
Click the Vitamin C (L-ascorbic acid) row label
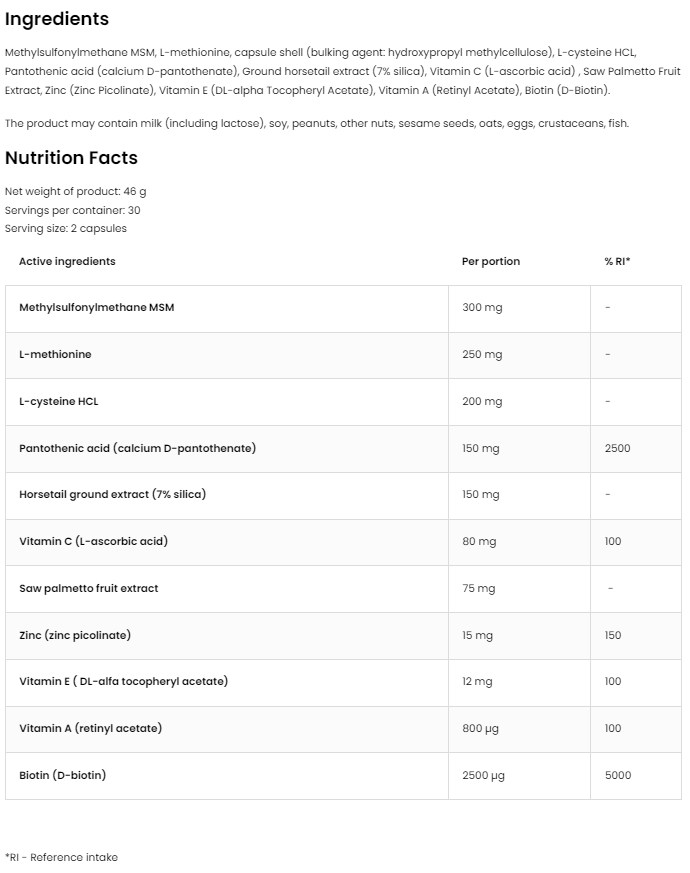point(93,541)
